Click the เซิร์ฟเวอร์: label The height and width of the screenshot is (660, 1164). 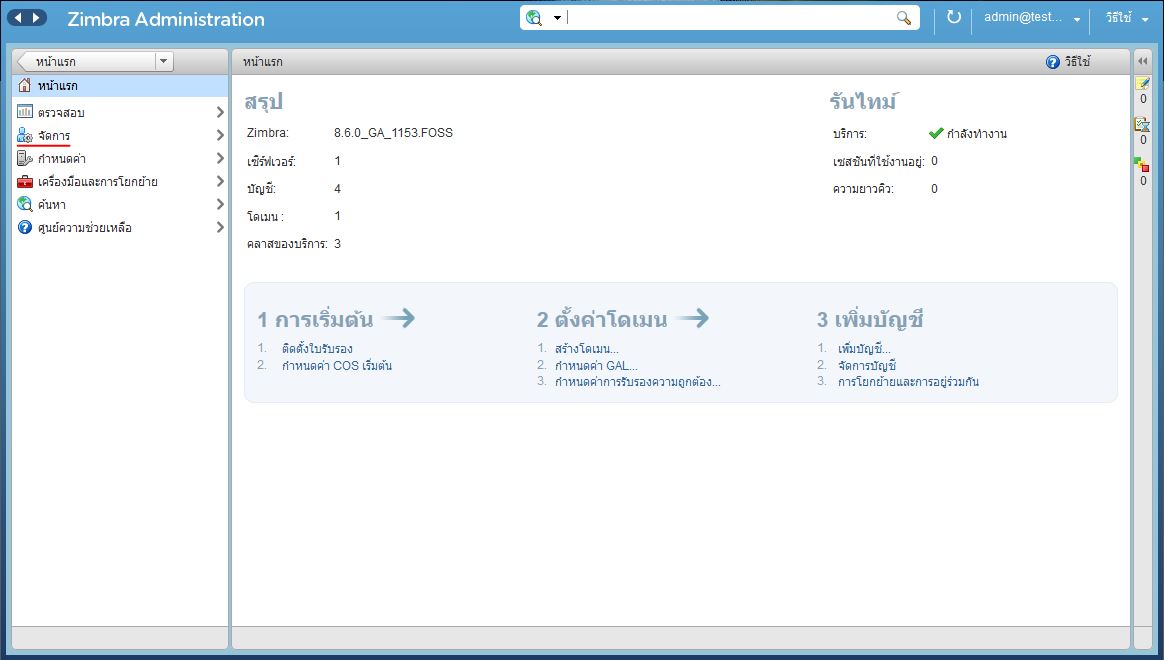tap(271, 161)
